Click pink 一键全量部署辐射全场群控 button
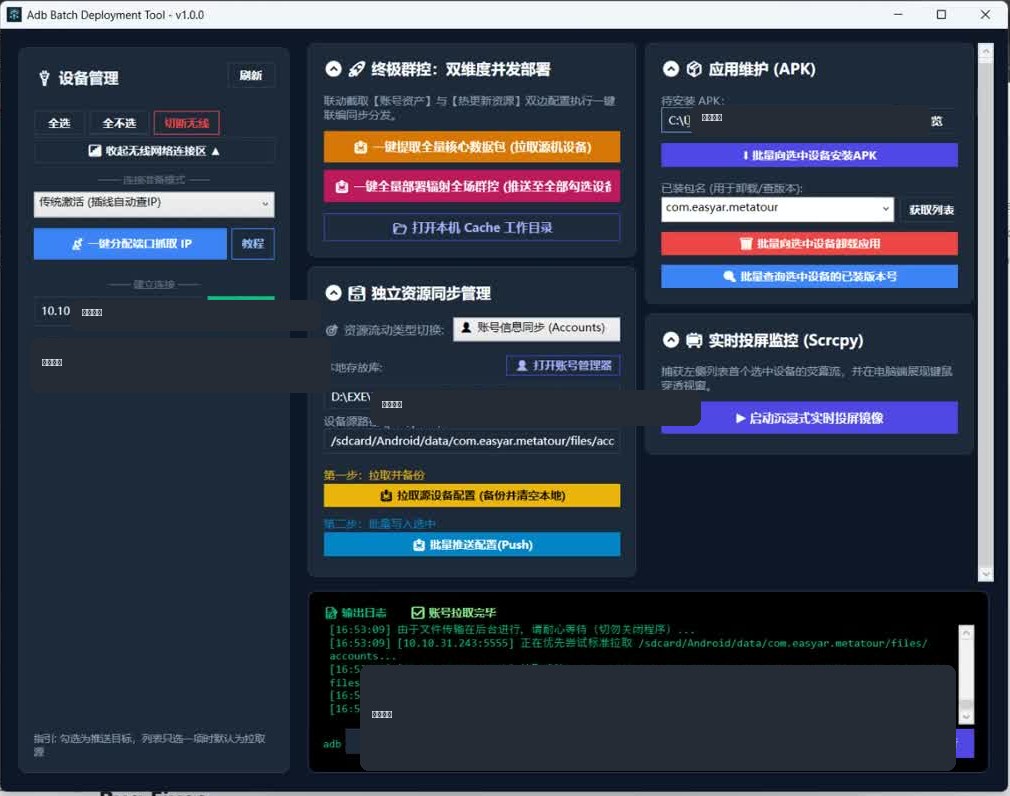Viewport: 1010px width, 796px height. click(472, 187)
